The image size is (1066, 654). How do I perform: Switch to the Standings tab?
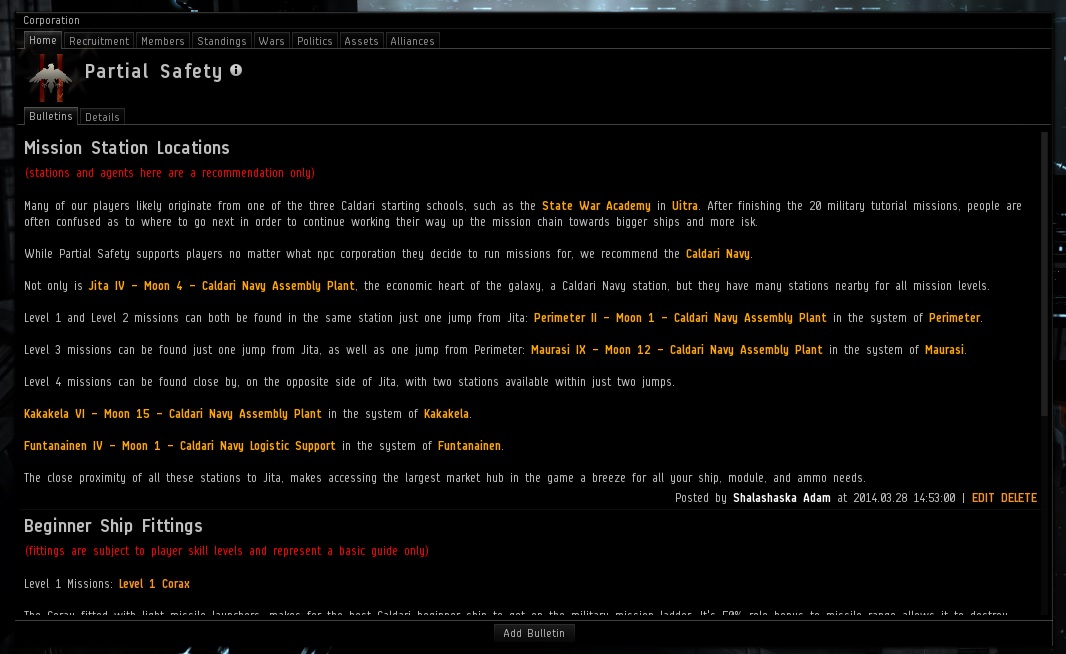pyautogui.click(x=222, y=41)
